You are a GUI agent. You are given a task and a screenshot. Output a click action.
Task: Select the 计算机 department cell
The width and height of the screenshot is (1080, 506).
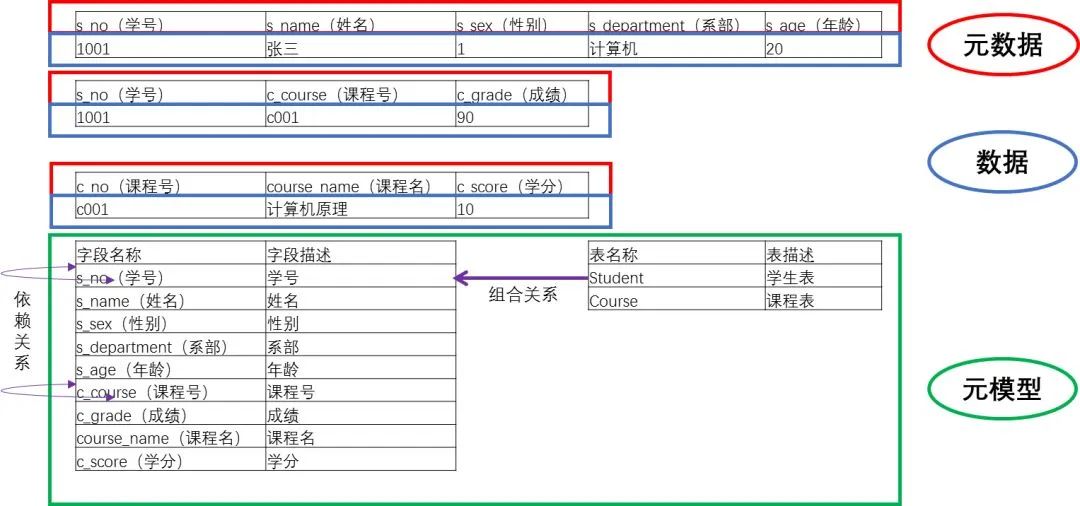[x=676, y=46]
